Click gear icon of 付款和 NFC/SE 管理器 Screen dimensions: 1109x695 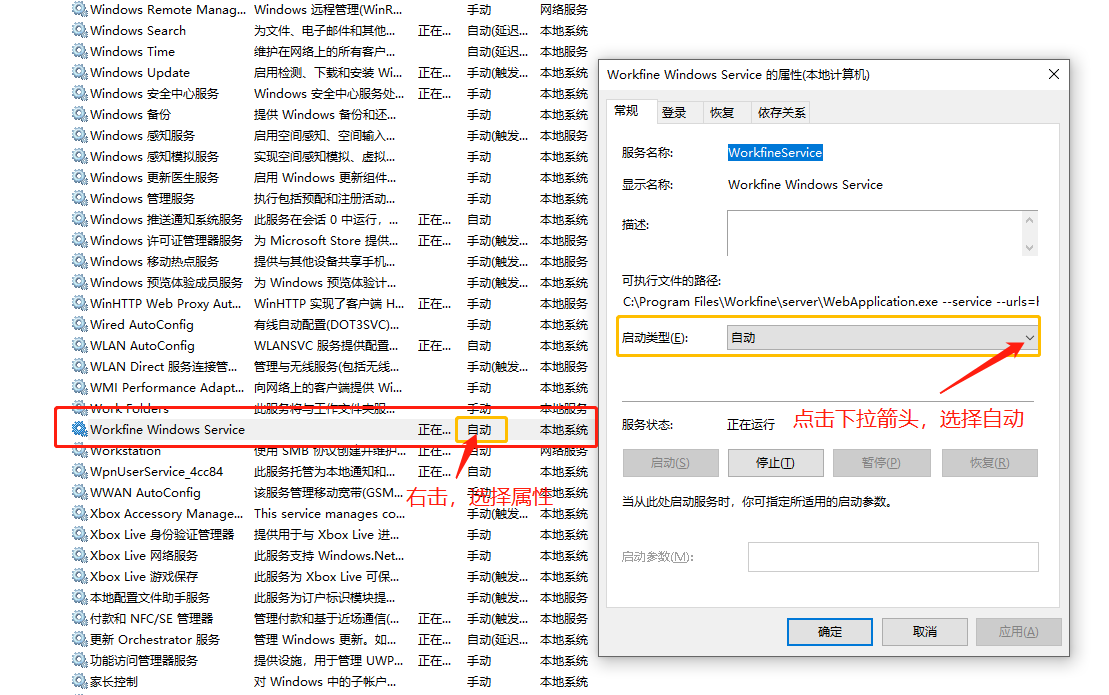tap(79, 619)
